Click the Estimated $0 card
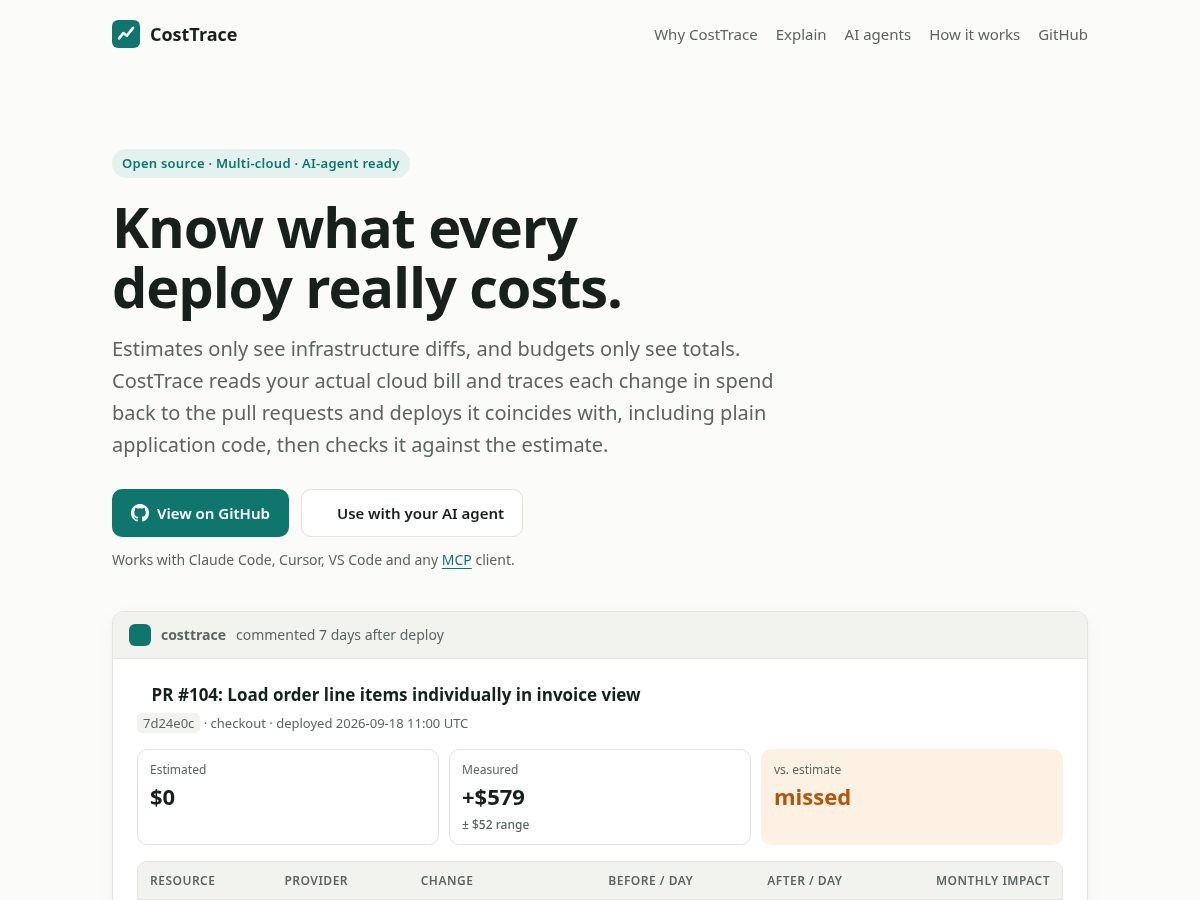 288,797
